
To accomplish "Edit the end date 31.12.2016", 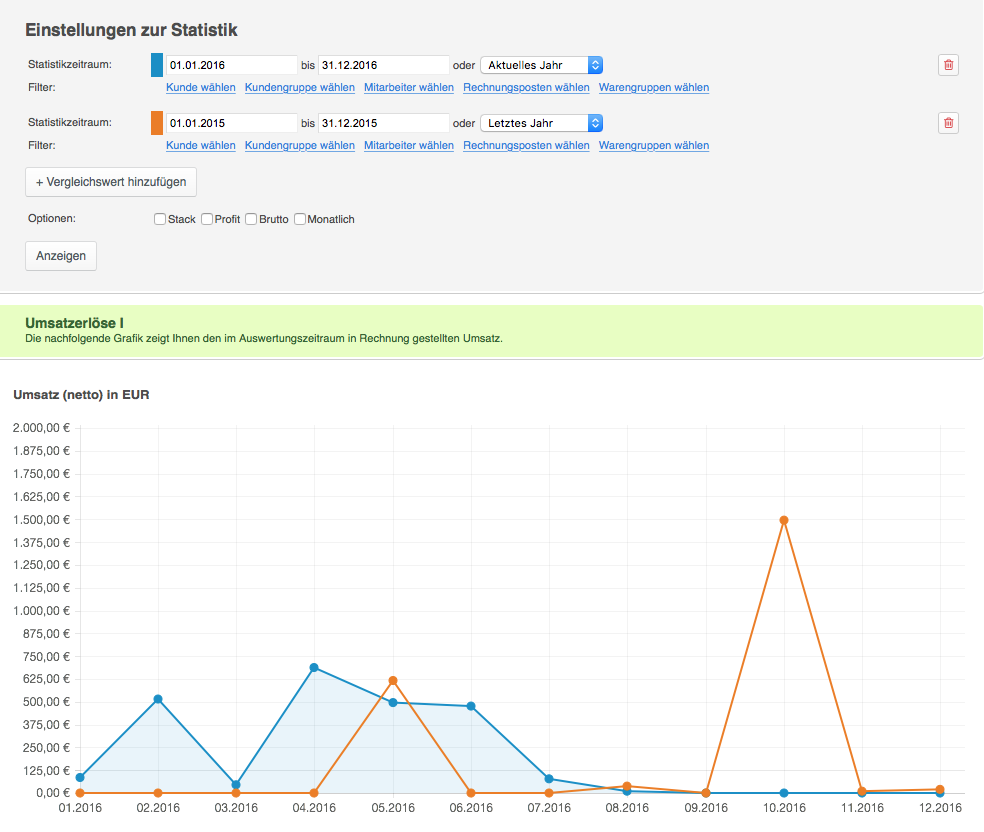I will [383, 65].
